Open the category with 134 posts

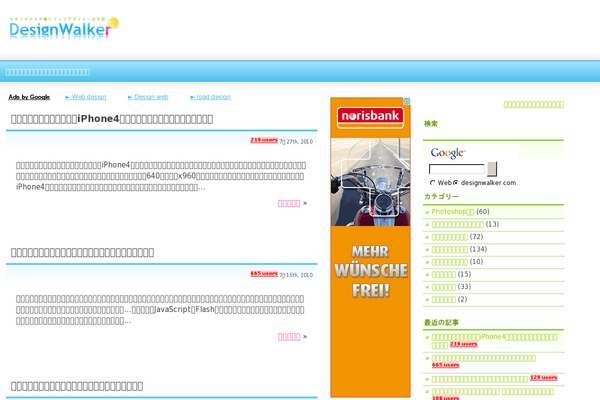[x=450, y=250]
